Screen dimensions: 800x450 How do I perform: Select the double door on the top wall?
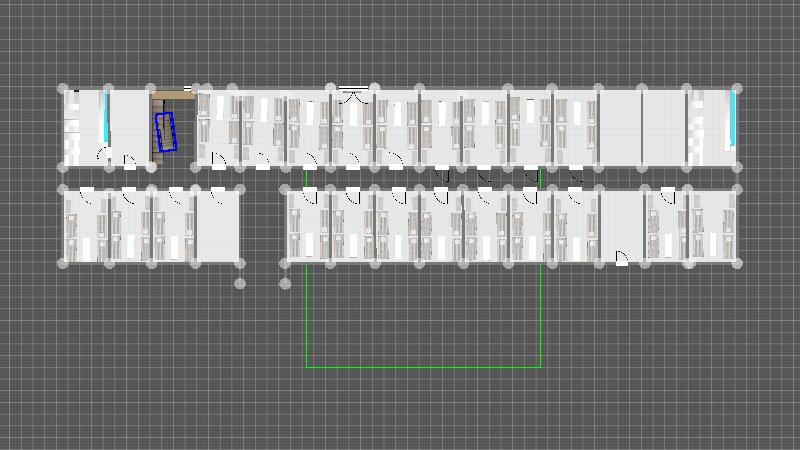(x=352, y=95)
